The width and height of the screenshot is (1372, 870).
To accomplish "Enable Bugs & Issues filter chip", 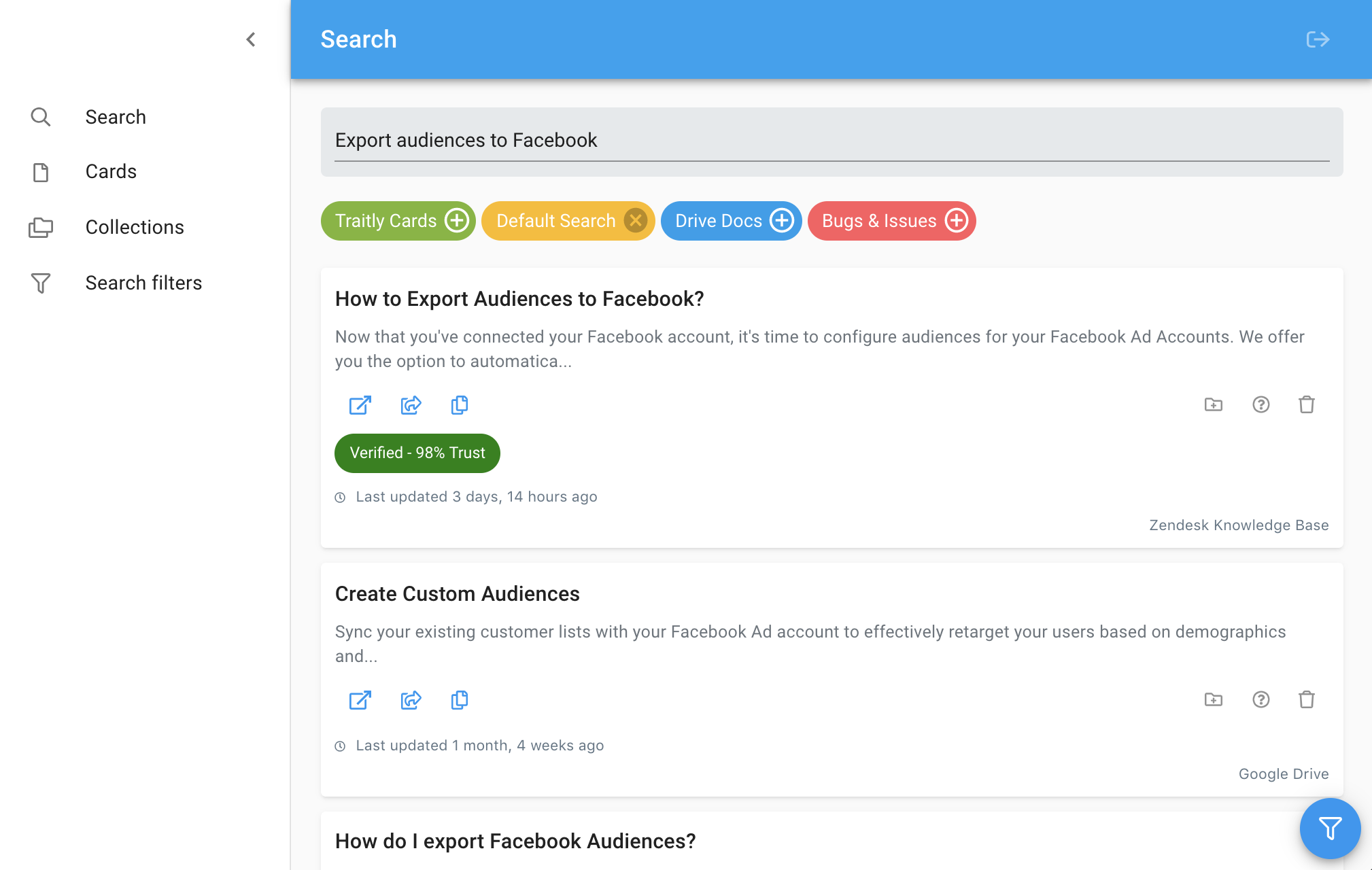I will click(957, 221).
